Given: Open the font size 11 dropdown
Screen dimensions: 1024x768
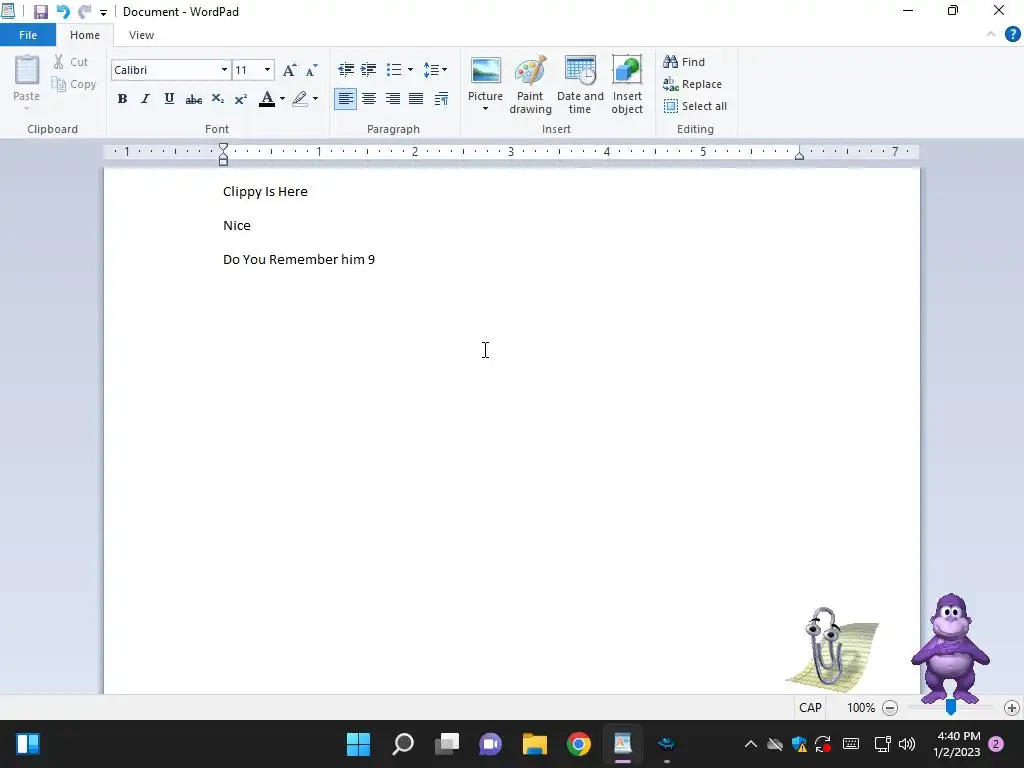Looking at the screenshot, I should 267,70.
